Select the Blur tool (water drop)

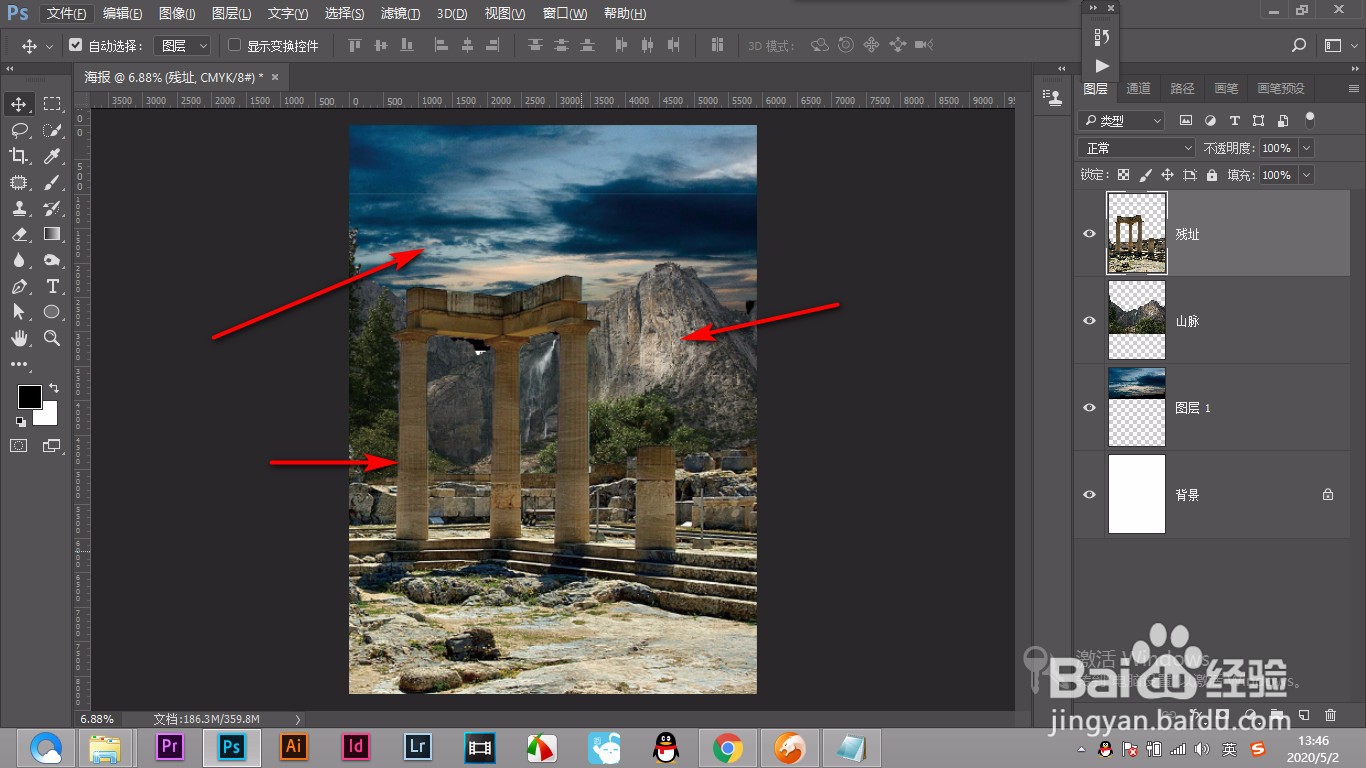[x=19, y=260]
